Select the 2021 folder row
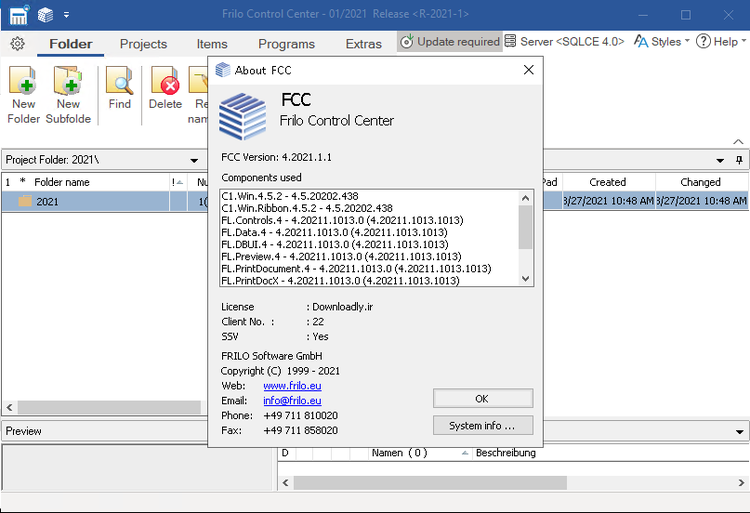 [x=48, y=201]
